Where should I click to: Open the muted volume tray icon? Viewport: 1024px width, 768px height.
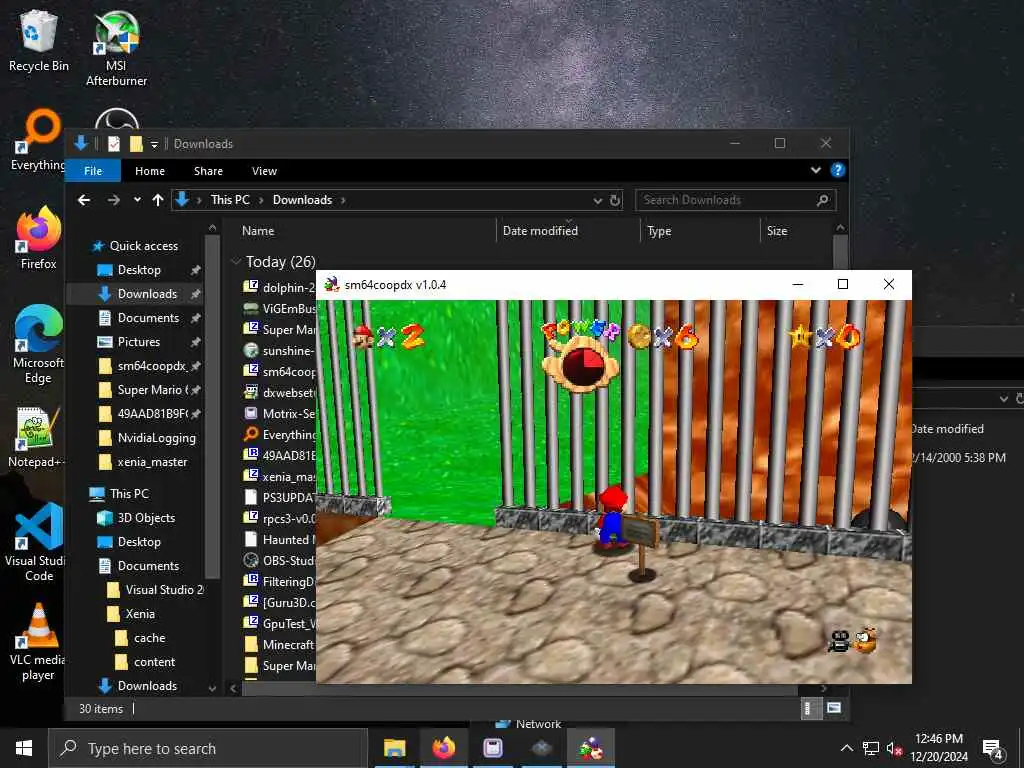(894, 748)
